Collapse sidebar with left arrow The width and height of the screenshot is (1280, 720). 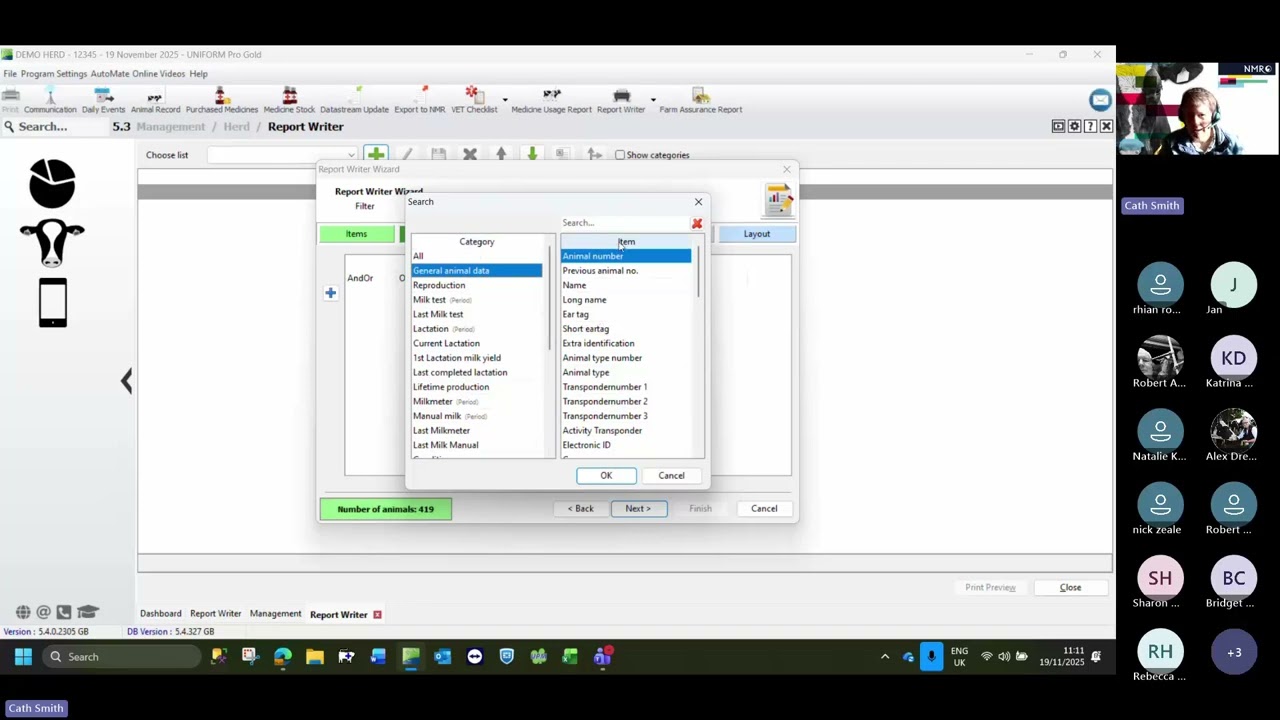(x=126, y=380)
